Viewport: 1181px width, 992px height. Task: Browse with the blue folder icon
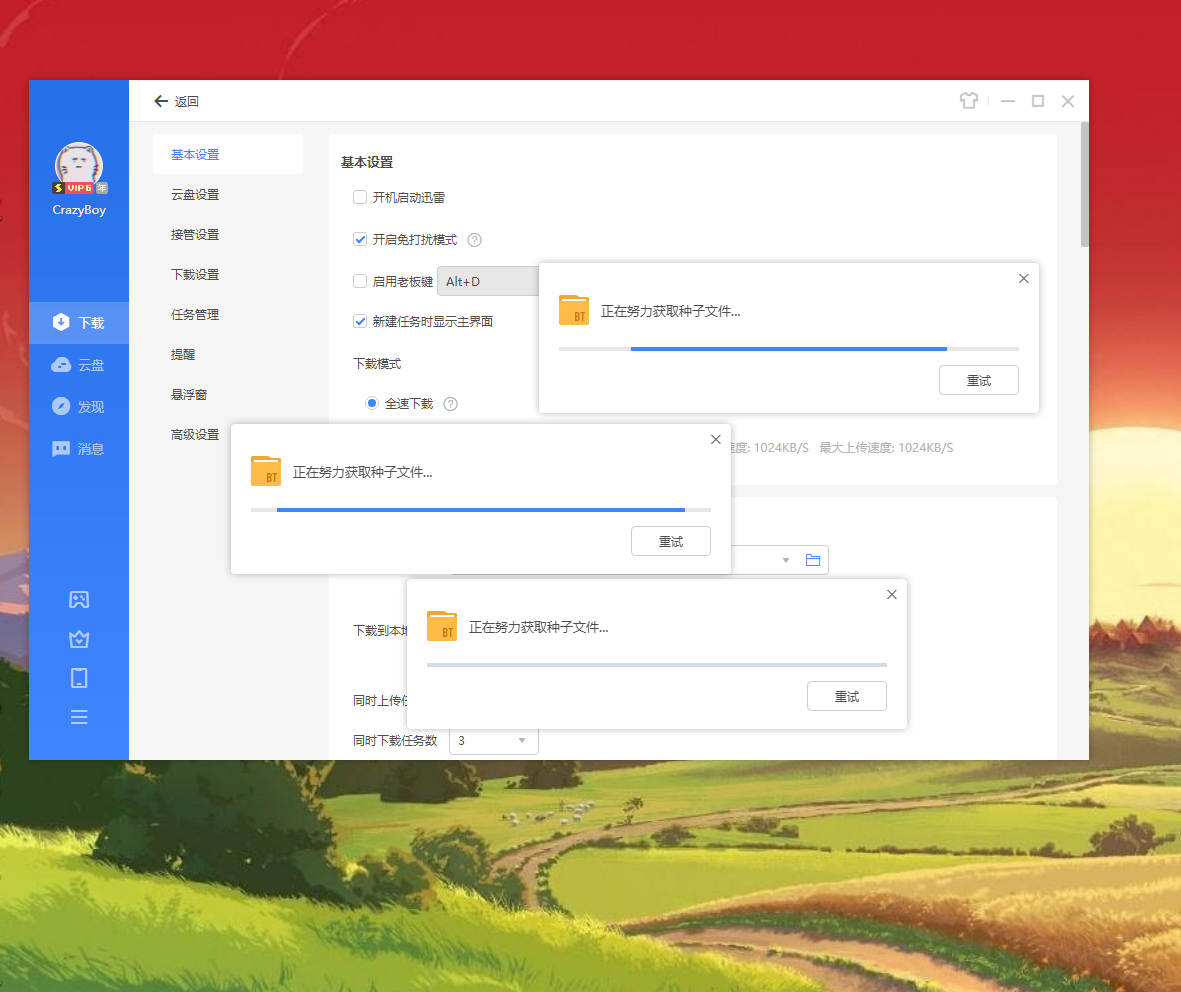click(x=813, y=560)
